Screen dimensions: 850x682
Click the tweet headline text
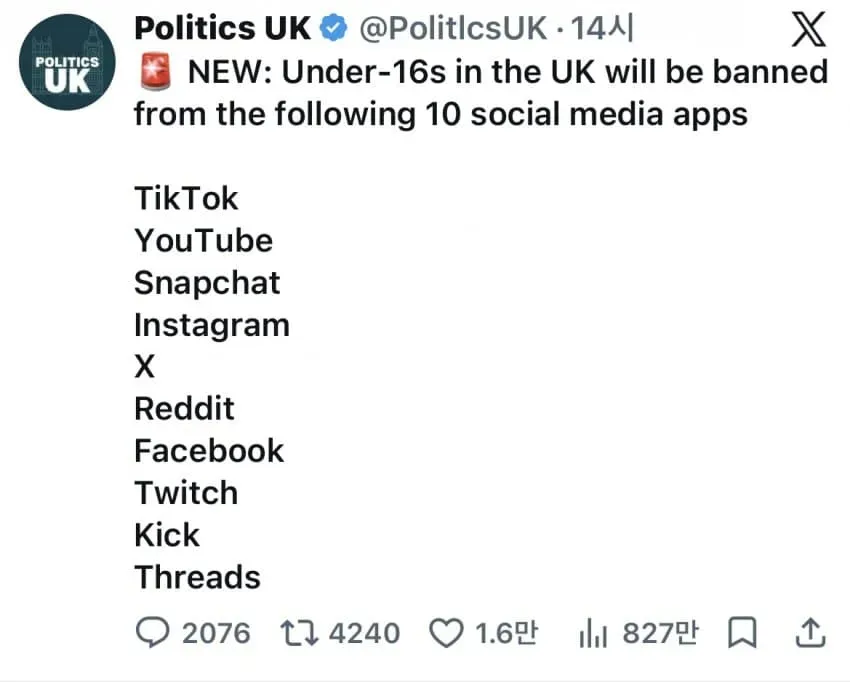pyautogui.click(x=481, y=93)
